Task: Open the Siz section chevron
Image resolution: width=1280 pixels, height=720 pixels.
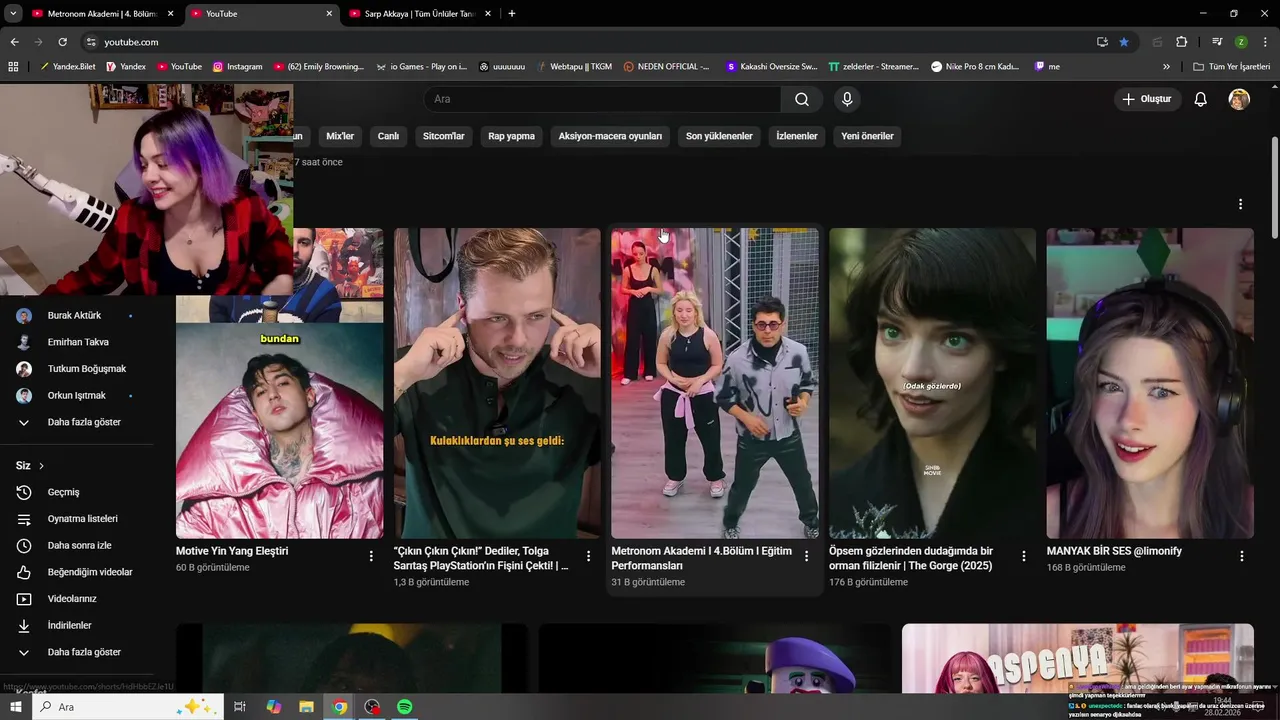Action: [41, 466]
